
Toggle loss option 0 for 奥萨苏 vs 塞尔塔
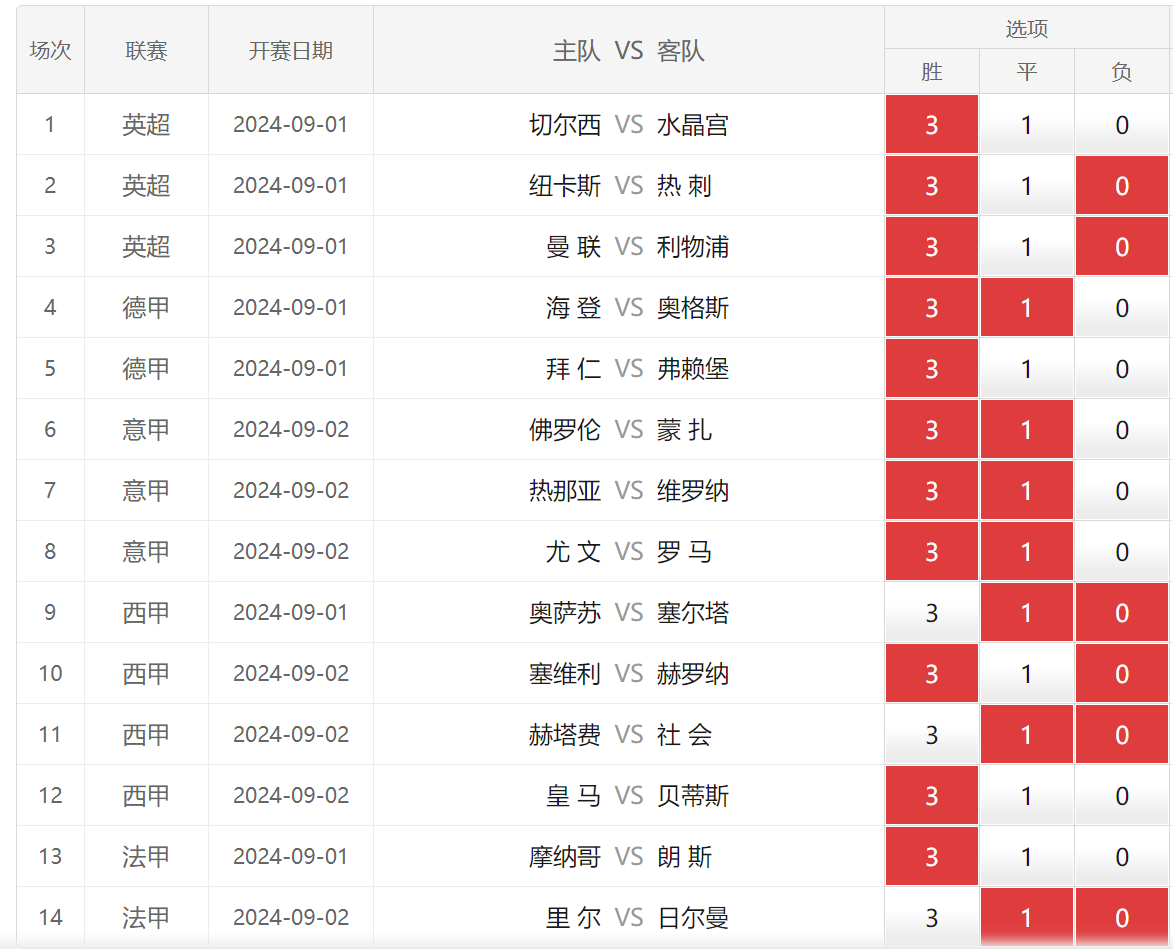pos(1121,612)
